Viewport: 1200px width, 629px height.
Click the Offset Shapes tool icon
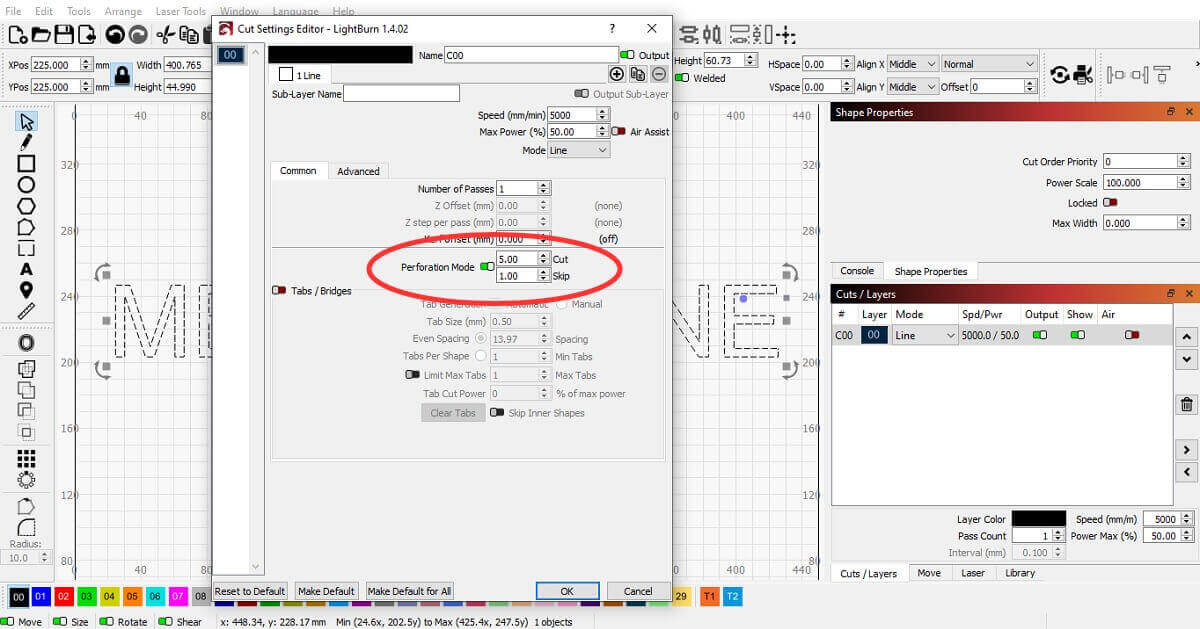26,343
